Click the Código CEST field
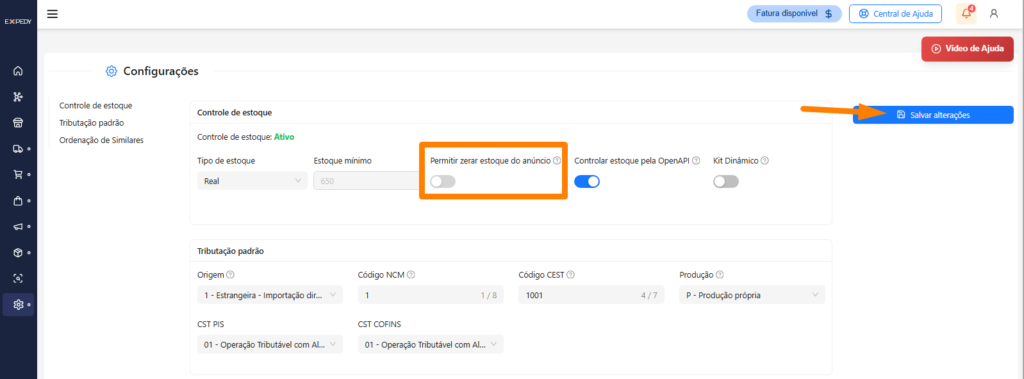This screenshot has height=379, width=1024. click(x=592, y=295)
